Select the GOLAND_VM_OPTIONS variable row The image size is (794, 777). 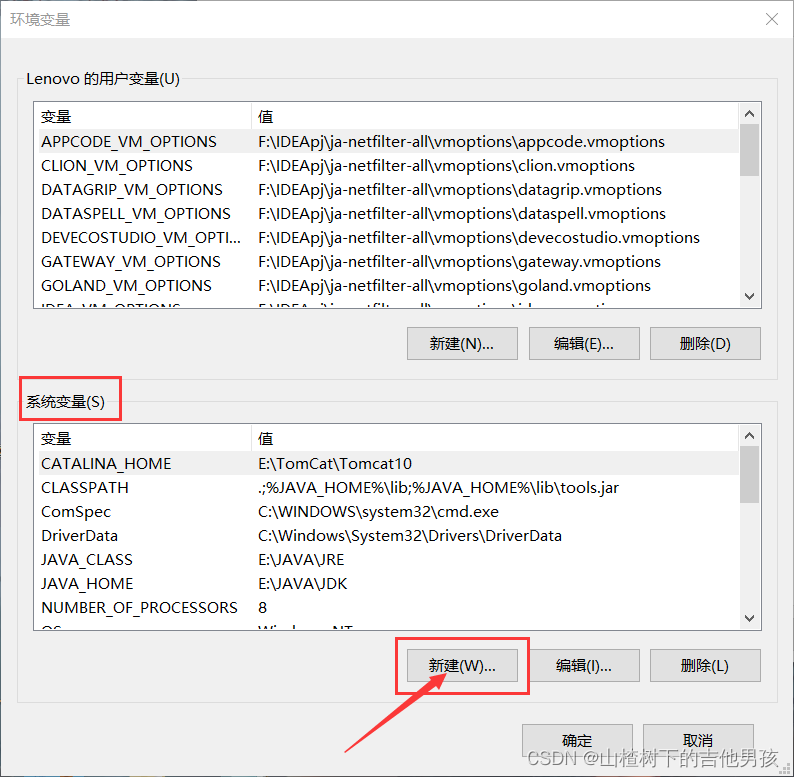388,285
